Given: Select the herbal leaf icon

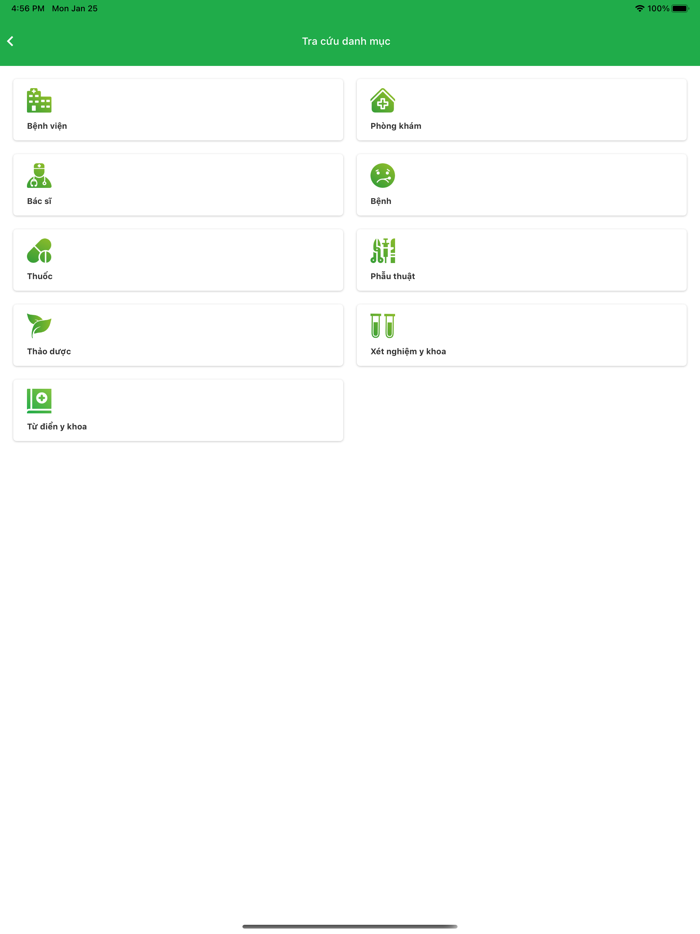Looking at the screenshot, I should point(39,325).
